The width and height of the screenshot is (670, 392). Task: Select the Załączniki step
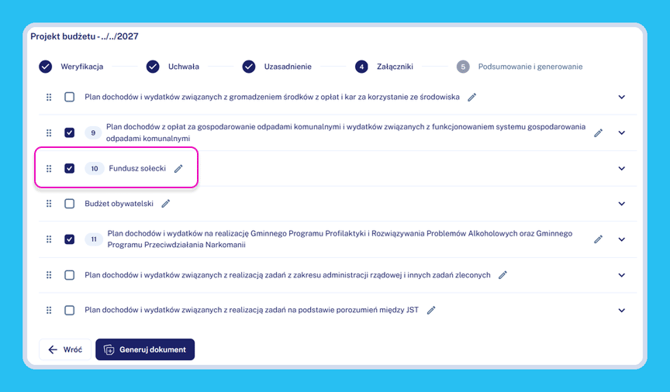point(384,67)
